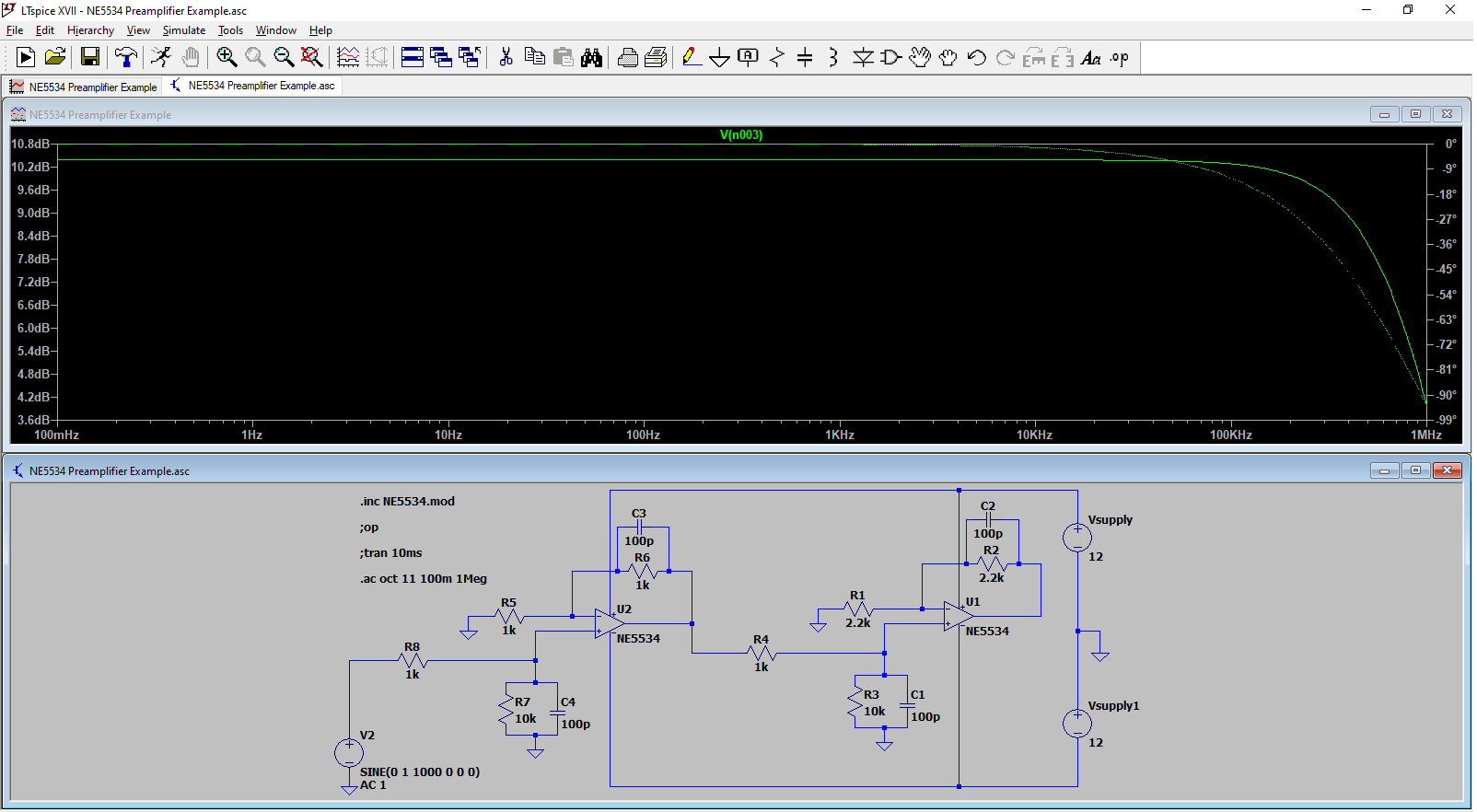Open the File menu
Viewport: 1477px width, 812px height.
[x=15, y=30]
